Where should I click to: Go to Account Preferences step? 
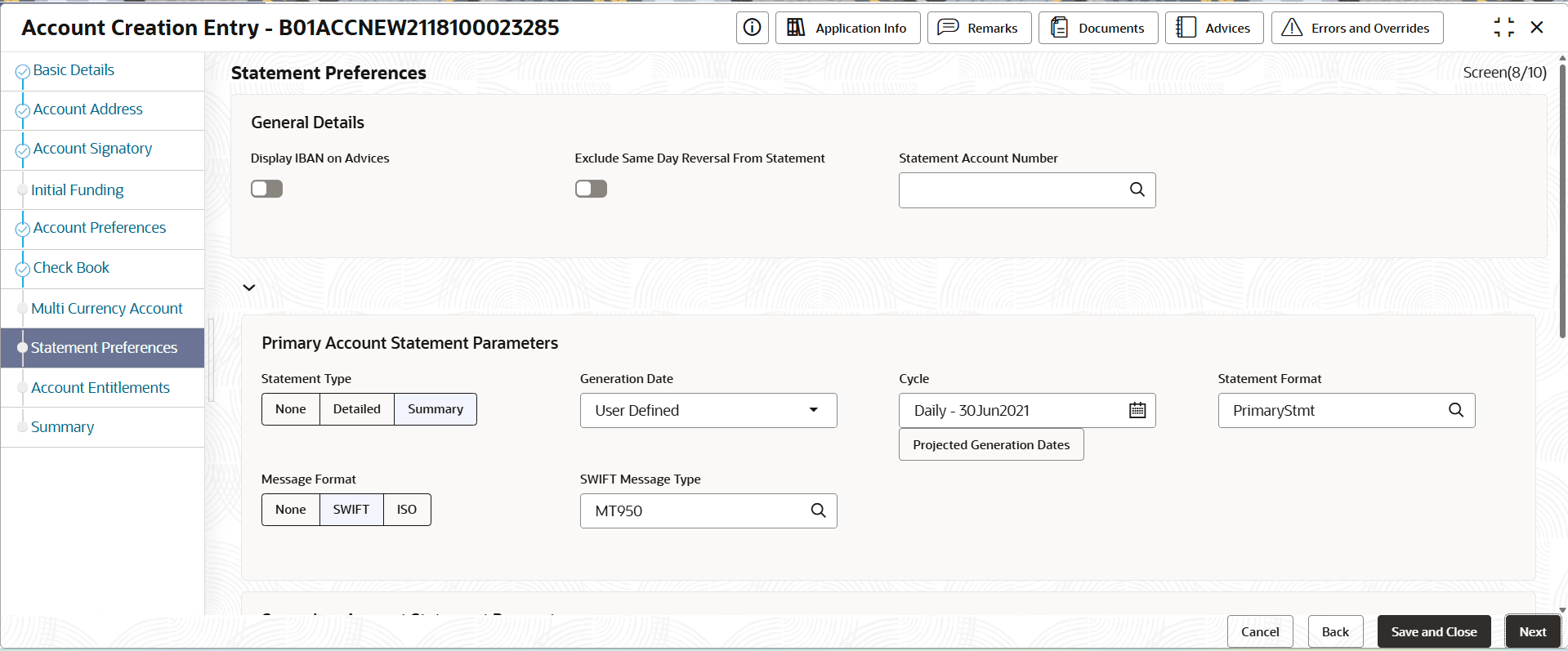pyautogui.click(x=99, y=228)
